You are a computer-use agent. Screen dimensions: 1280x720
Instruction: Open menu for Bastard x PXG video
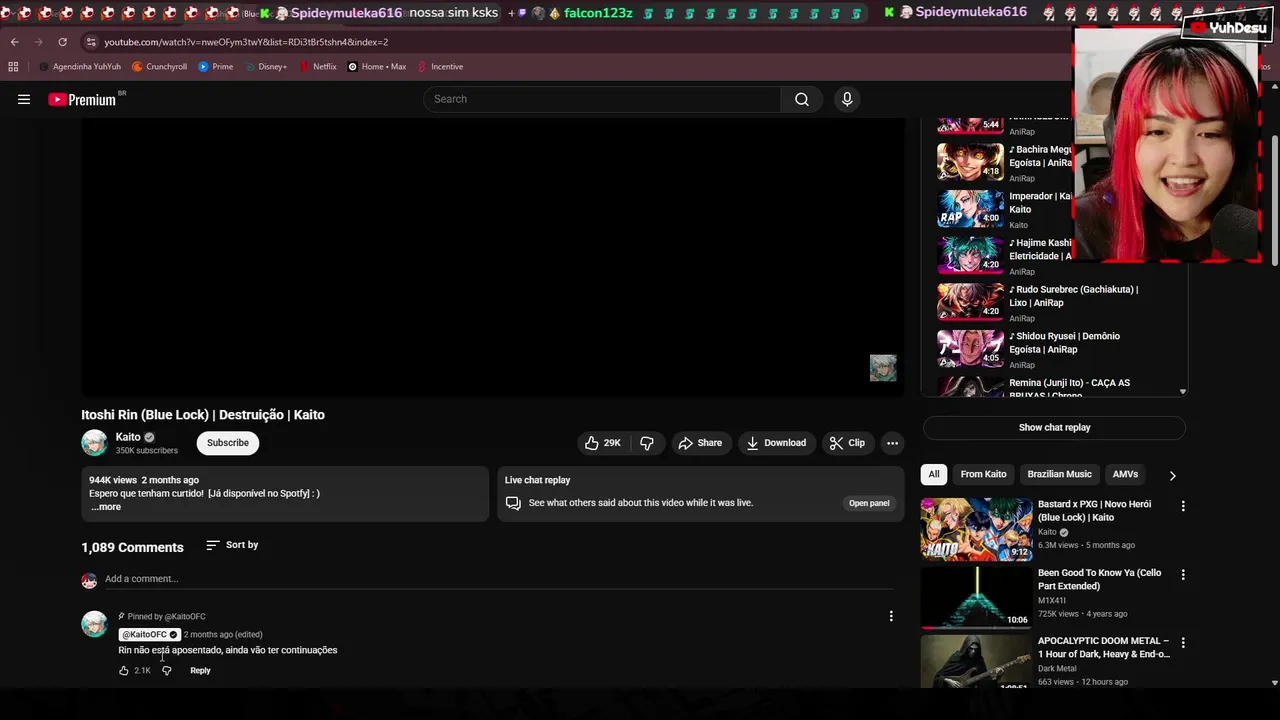click(x=1183, y=507)
